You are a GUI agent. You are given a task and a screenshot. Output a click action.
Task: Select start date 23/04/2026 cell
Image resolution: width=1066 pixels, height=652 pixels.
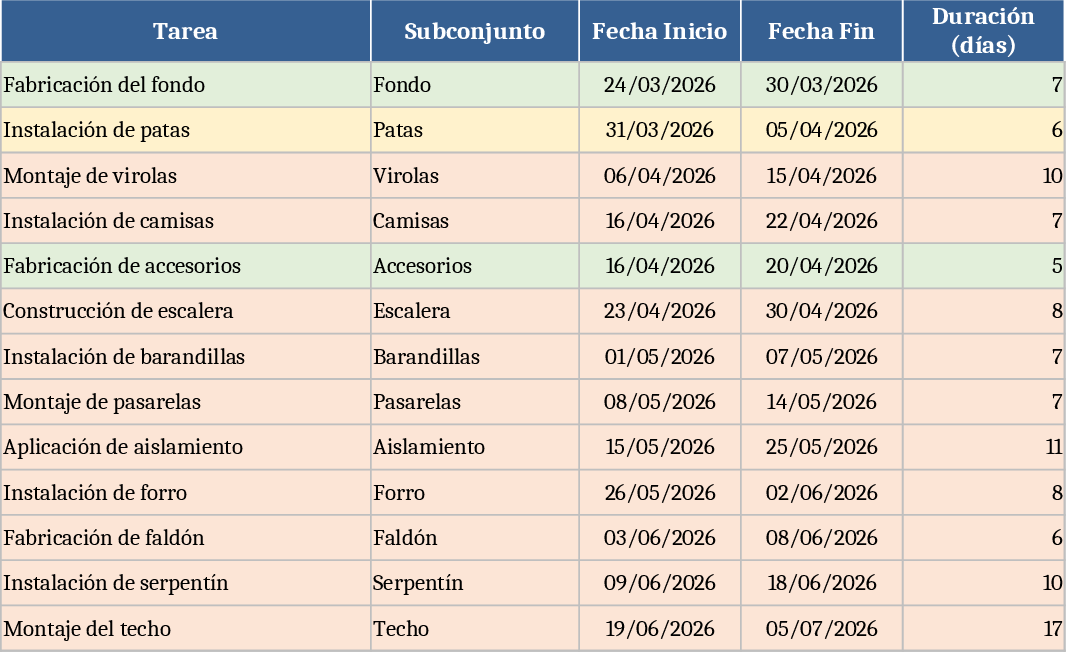[x=660, y=311]
